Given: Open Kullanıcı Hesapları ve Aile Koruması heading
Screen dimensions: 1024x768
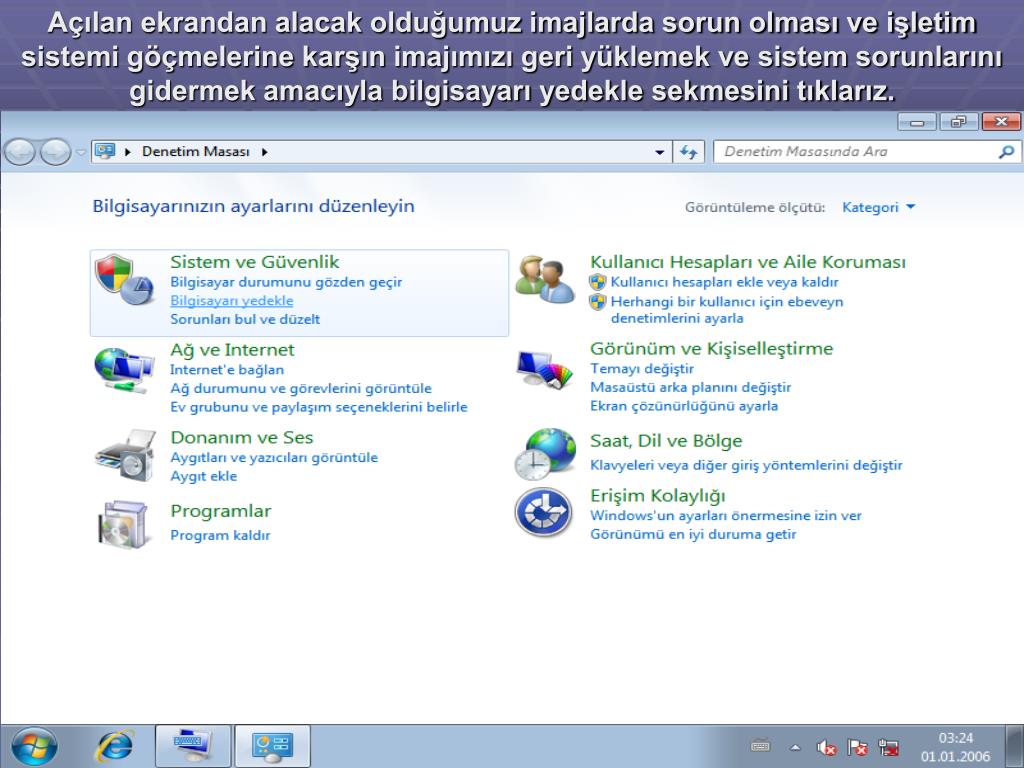Looking at the screenshot, I should [748, 262].
